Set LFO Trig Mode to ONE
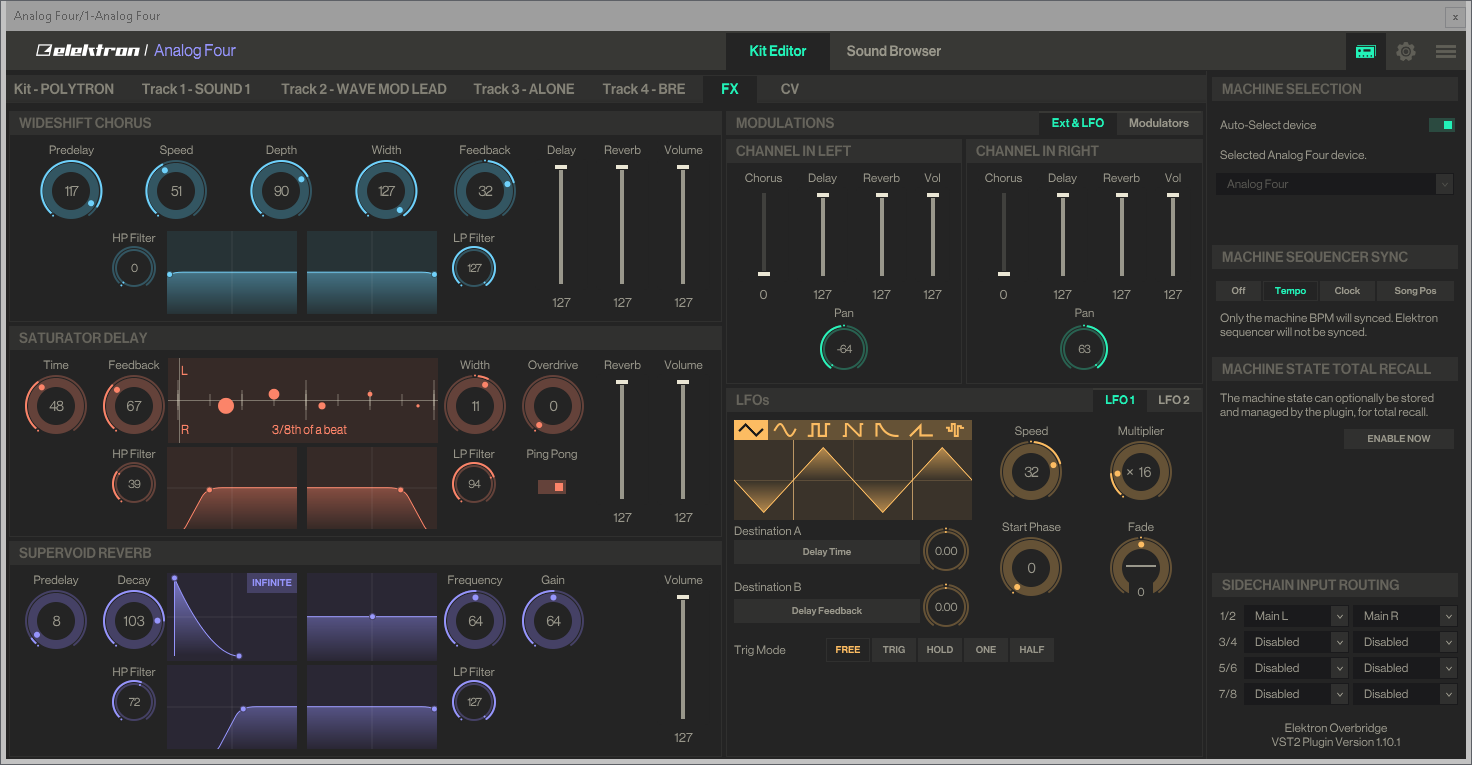The image size is (1472, 765). [x=986, y=650]
